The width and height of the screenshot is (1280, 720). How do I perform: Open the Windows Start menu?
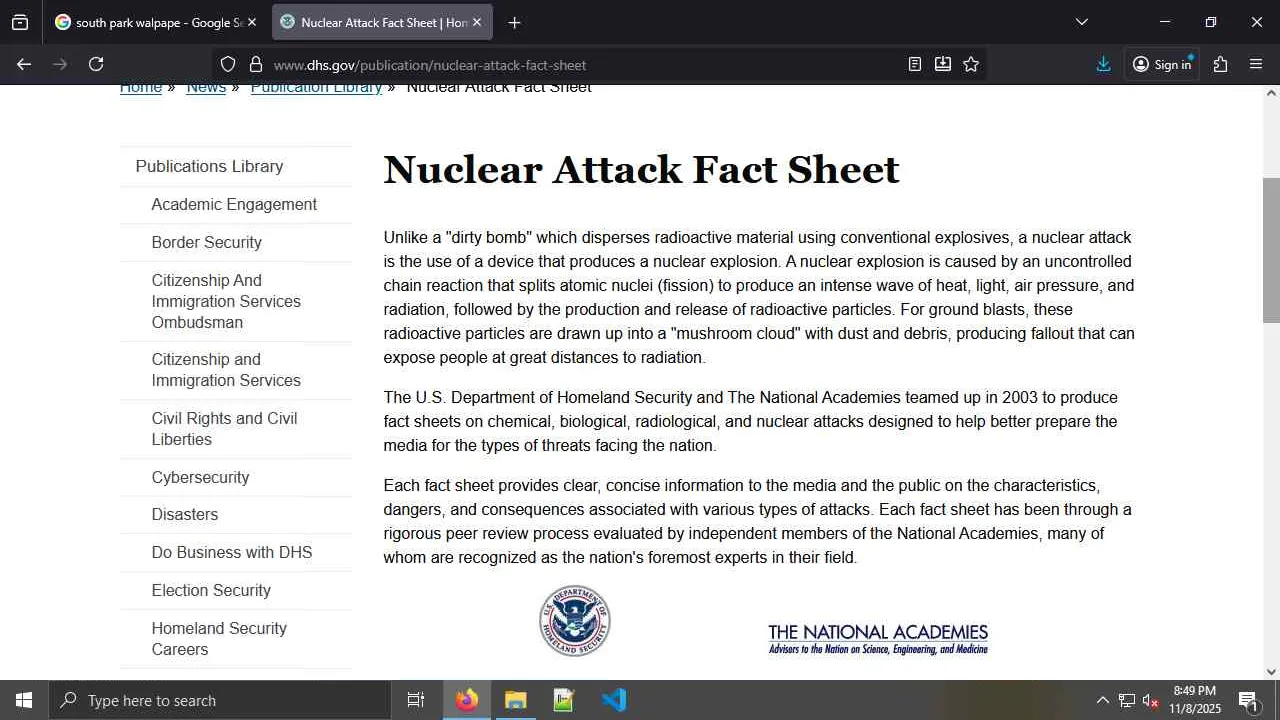point(24,700)
